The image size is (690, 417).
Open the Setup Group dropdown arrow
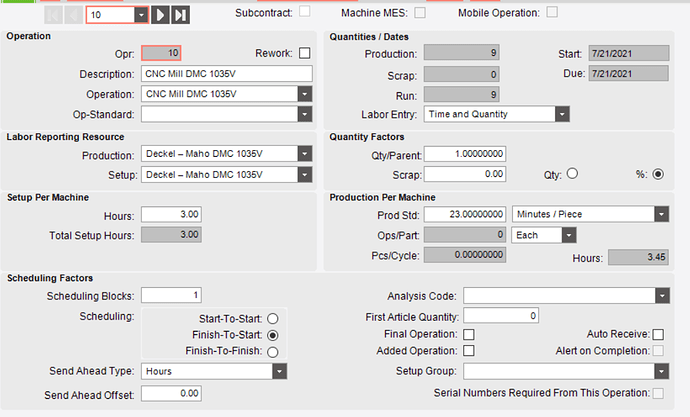[x=661, y=371]
